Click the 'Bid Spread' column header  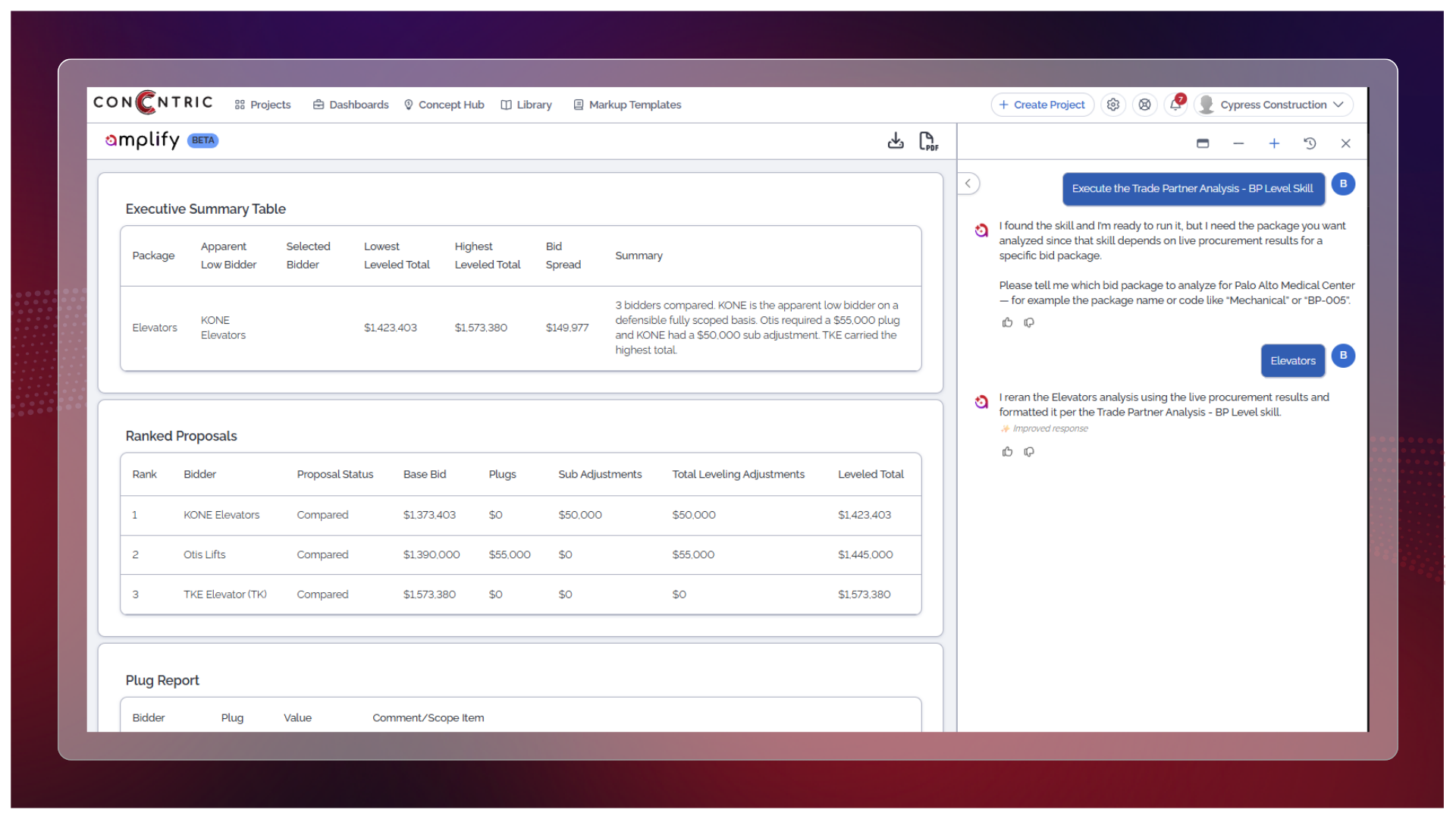[563, 256]
